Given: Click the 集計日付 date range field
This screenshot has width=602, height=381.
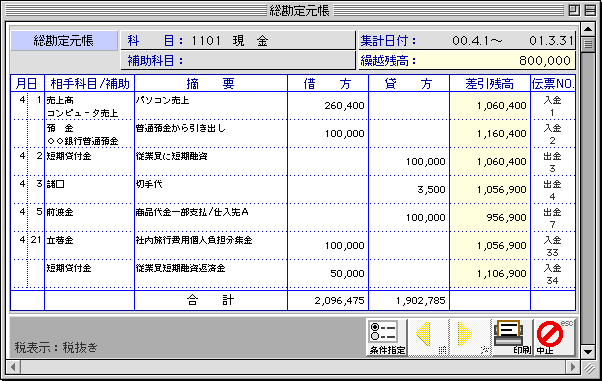Looking at the screenshot, I should coord(467,40).
